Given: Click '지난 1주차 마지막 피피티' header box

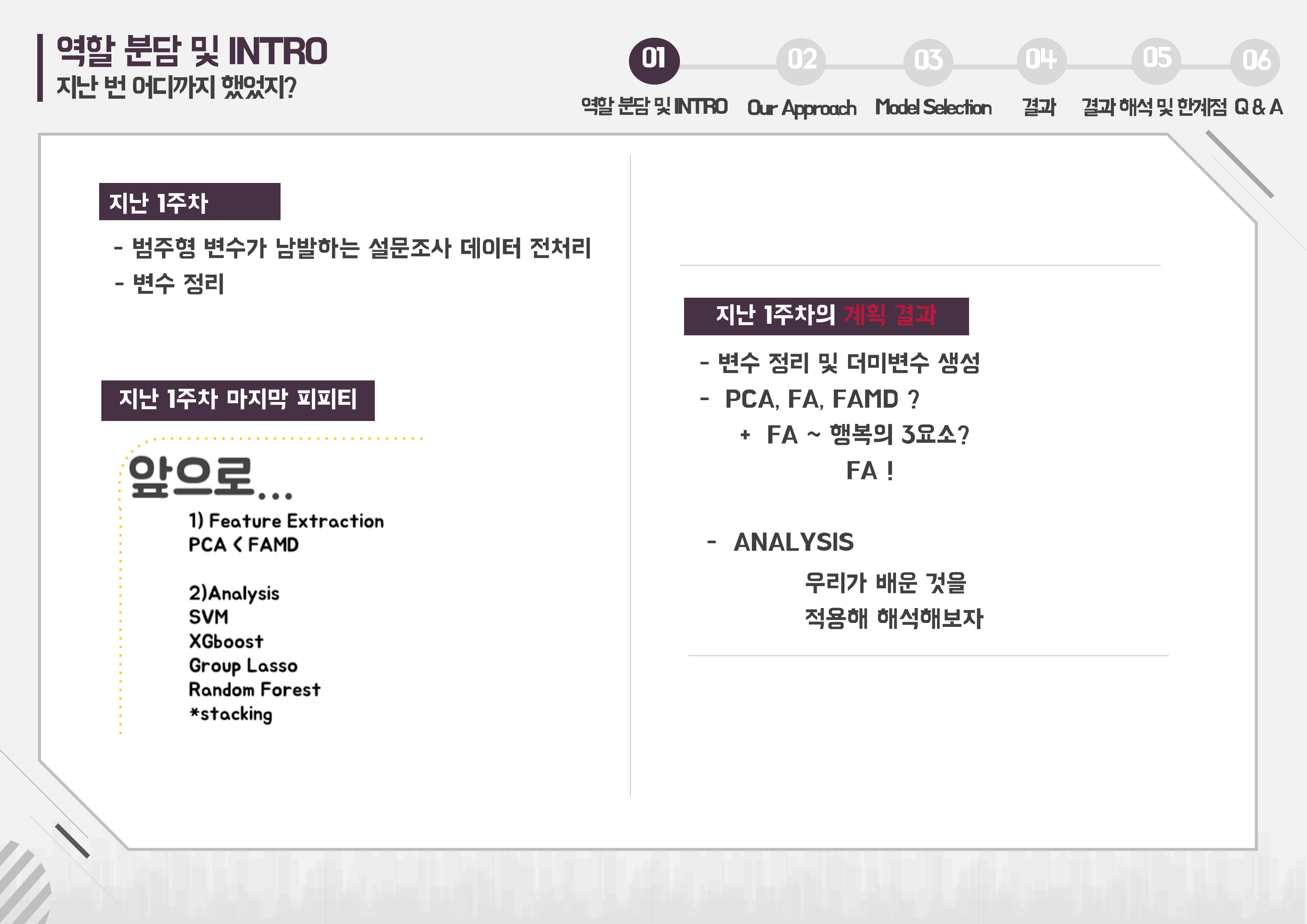Looking at the screenshot, I should tap(237, 400).
